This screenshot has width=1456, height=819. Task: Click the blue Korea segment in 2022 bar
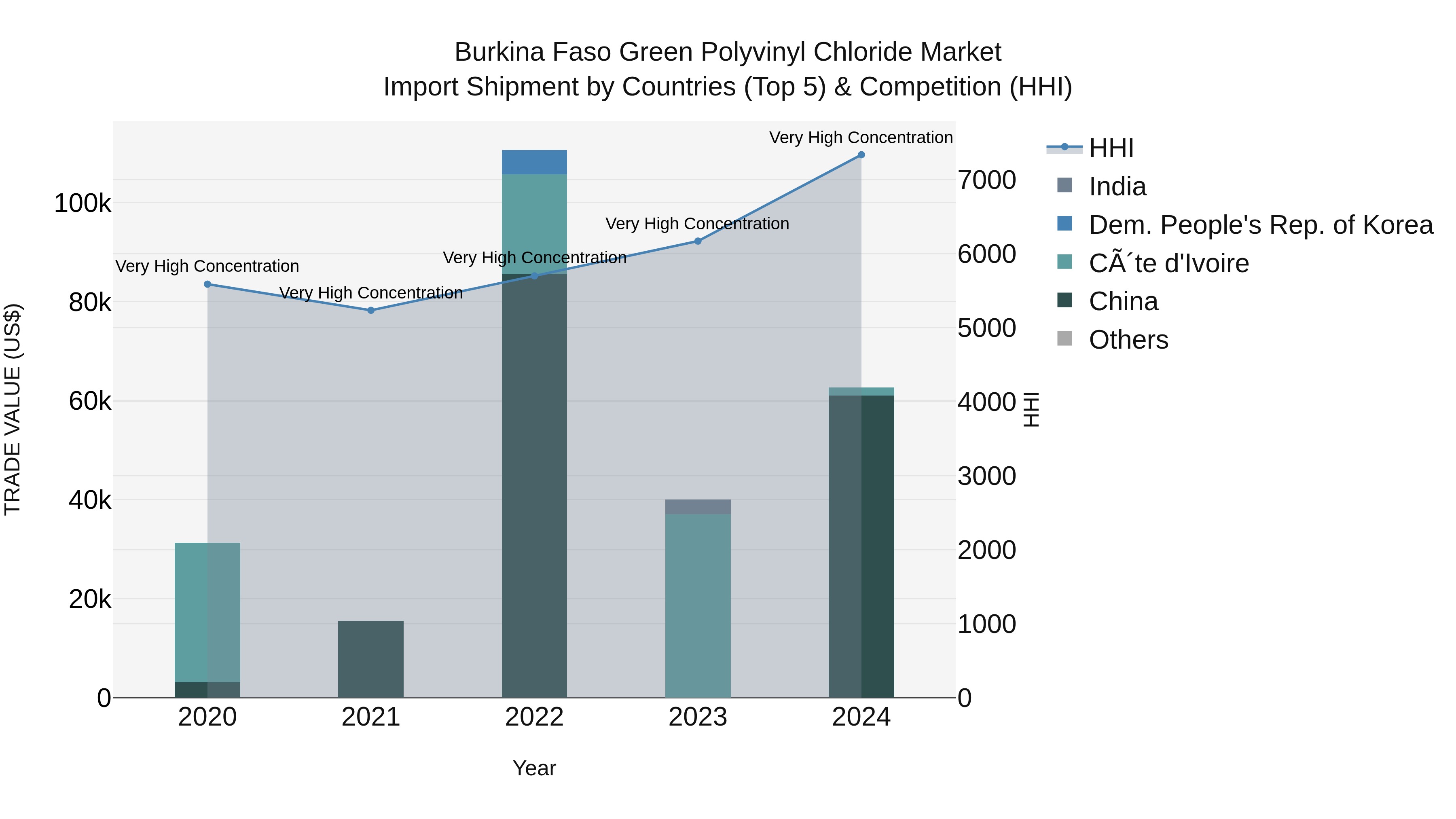pyautogui.click(x=534, y=162)
